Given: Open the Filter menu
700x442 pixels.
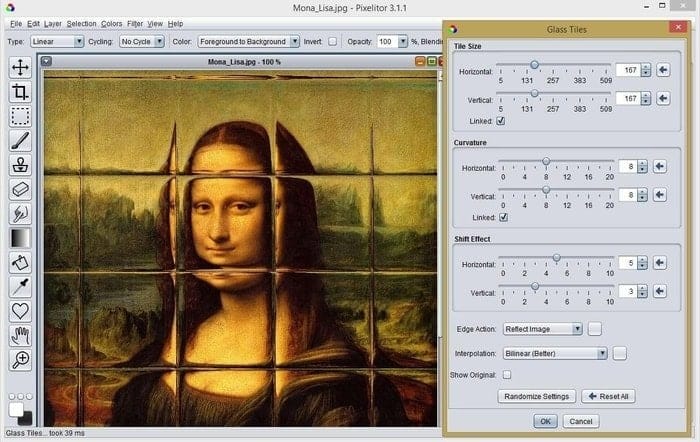Looking at the screenshot, I should click(135, 24).
